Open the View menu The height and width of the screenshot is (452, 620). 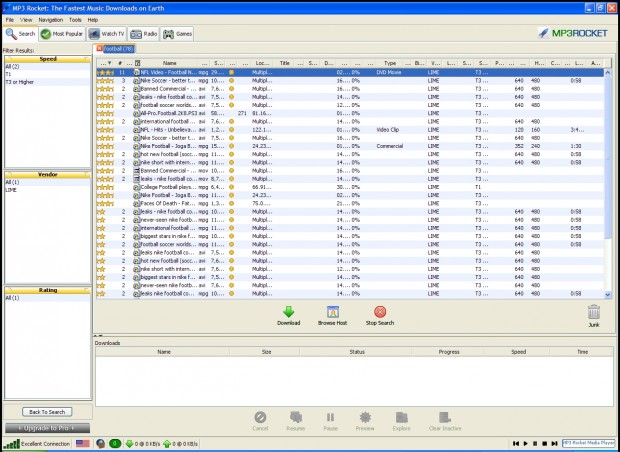pyautogui.click(x=26, y=20)
